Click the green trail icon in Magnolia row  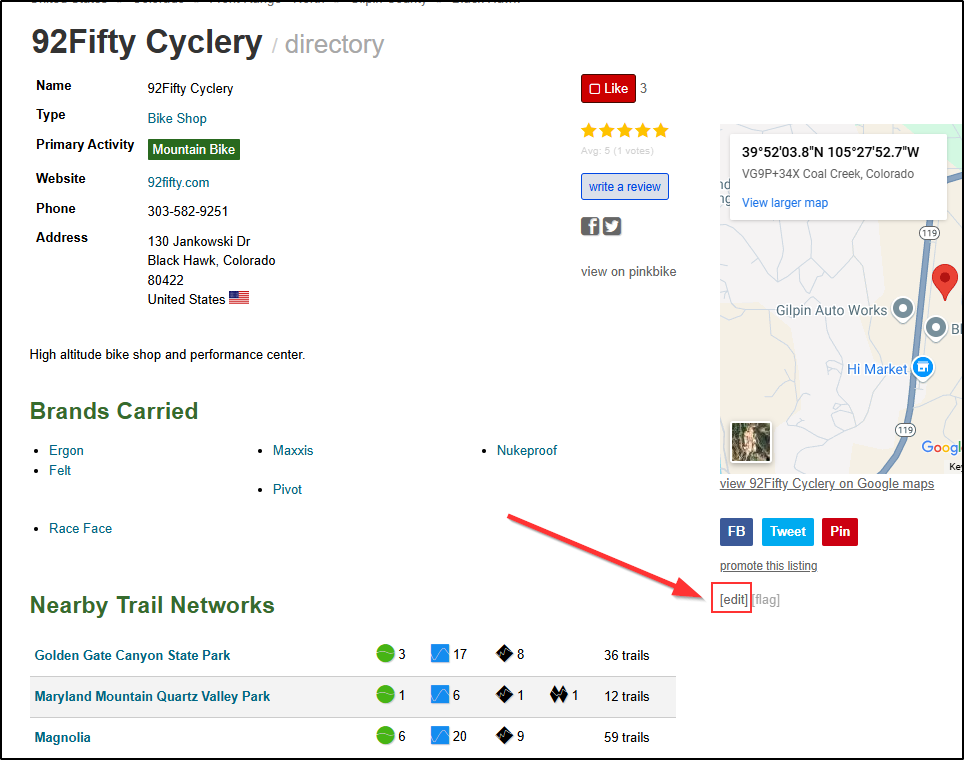(385, 735)
